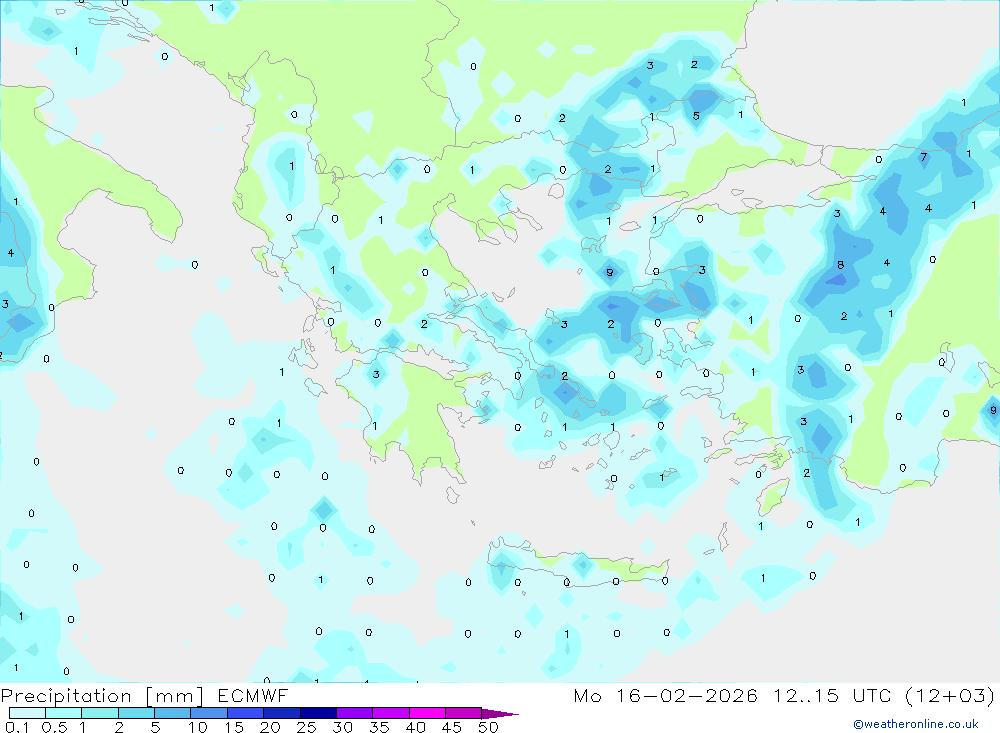Click the 20–25 mm dark blue swatch
Viewport: 1000px width, 733px height.
click(282, 713)
